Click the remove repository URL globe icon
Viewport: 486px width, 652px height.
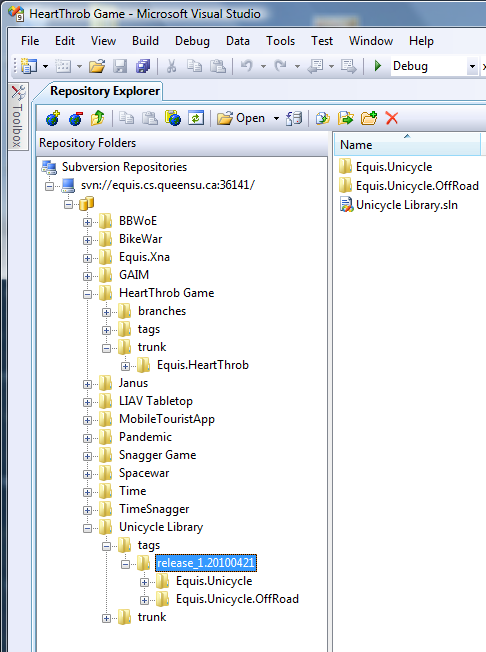tap(76, 119)
